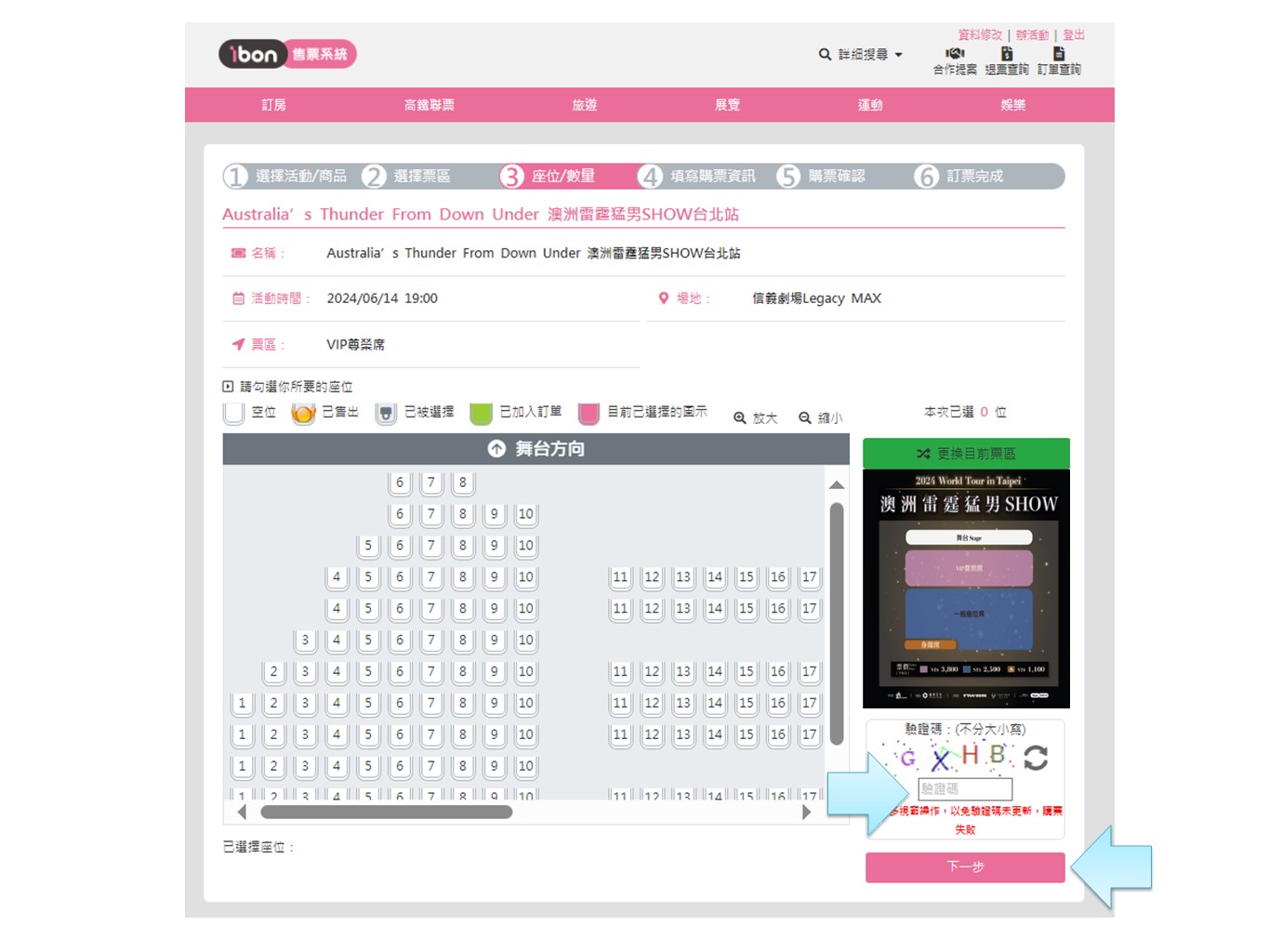Expand the 詳細搜尋 search dropdown

pyautogui.click(x=861, y=55)
